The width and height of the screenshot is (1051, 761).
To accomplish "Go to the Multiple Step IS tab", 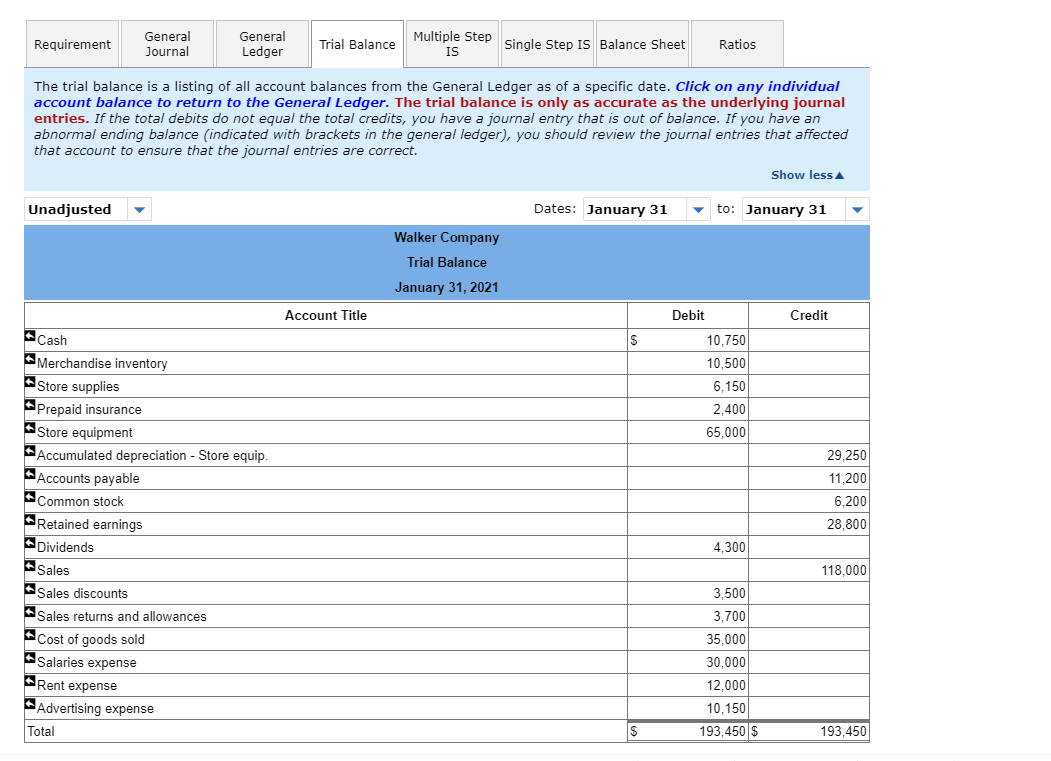I will (452, 43).
